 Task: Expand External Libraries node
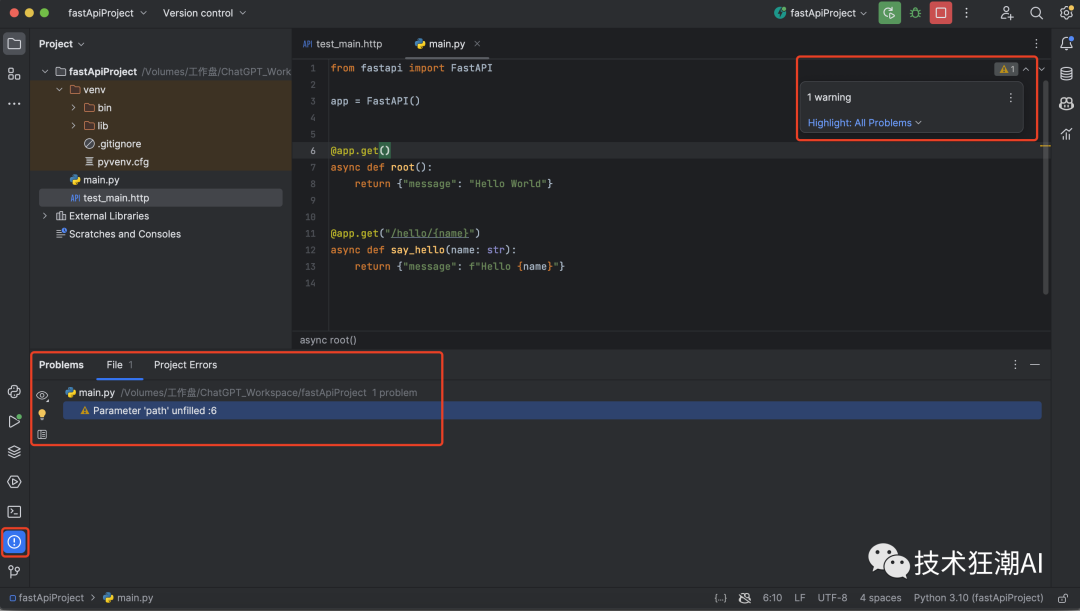45,216
